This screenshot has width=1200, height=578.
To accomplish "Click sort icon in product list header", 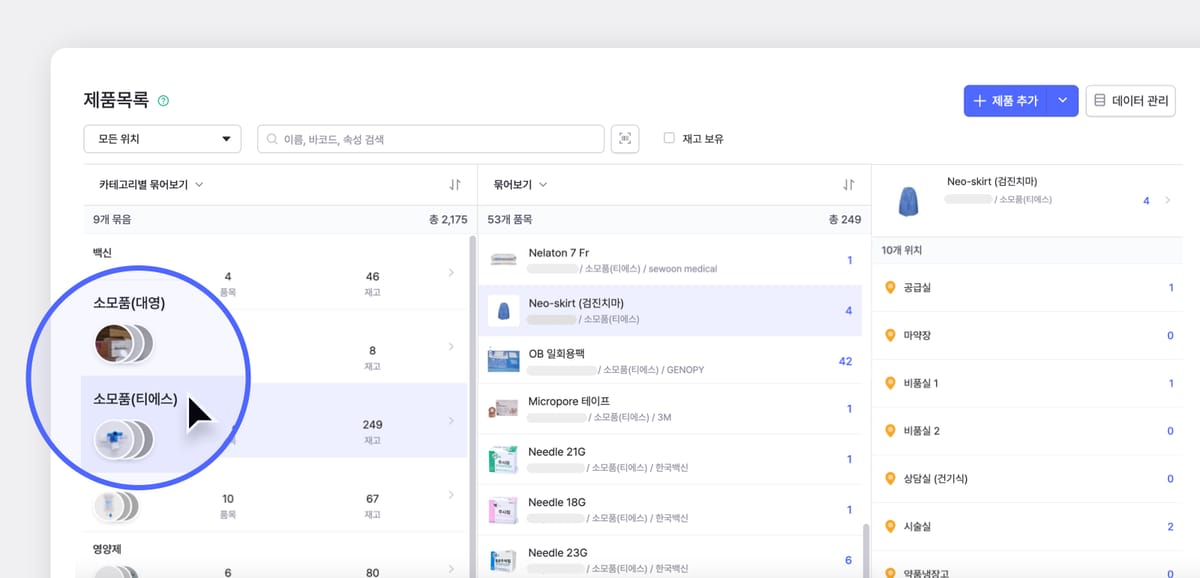I will point(849,185).
